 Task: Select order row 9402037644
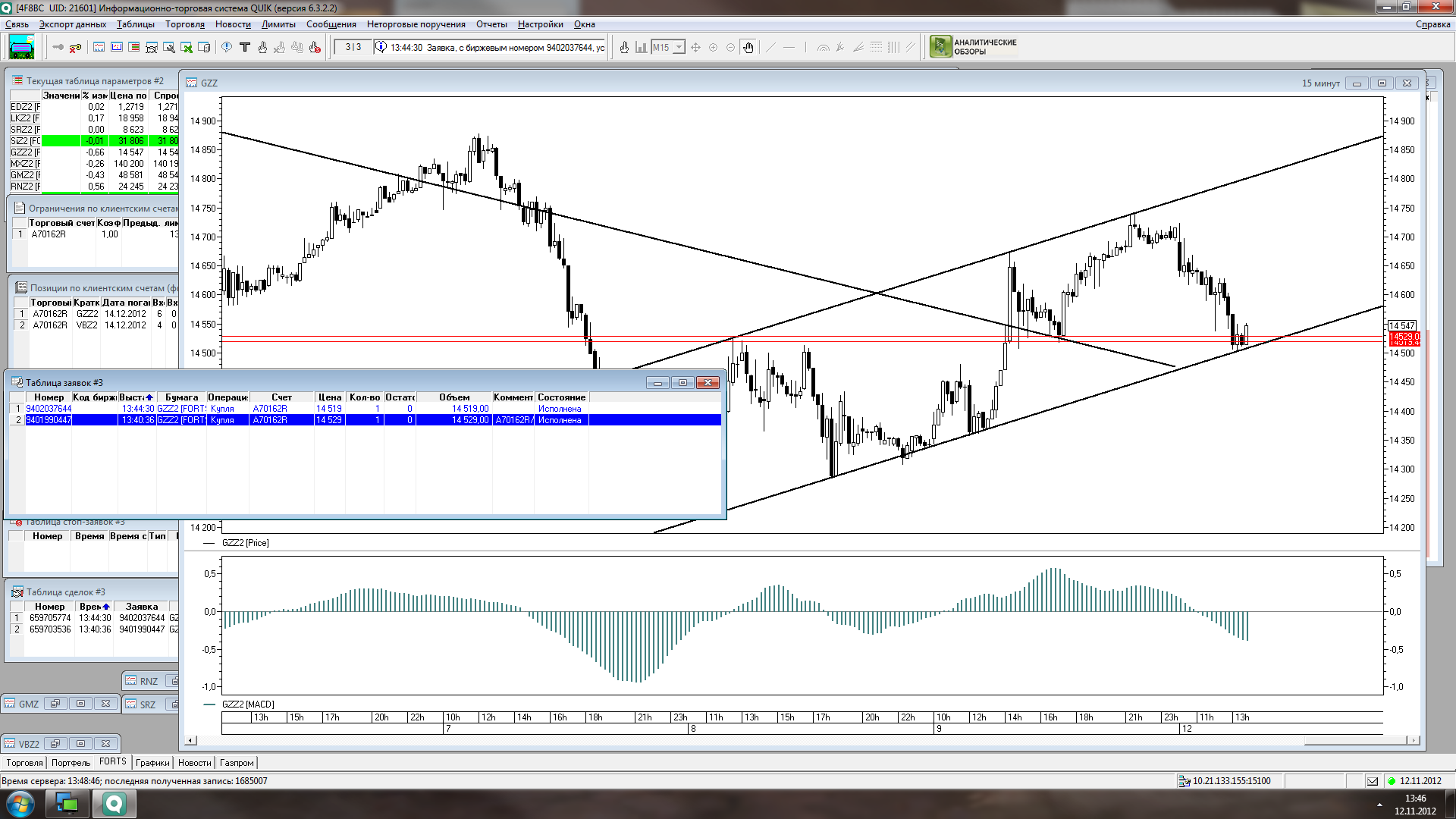click(x=49, y=409)
